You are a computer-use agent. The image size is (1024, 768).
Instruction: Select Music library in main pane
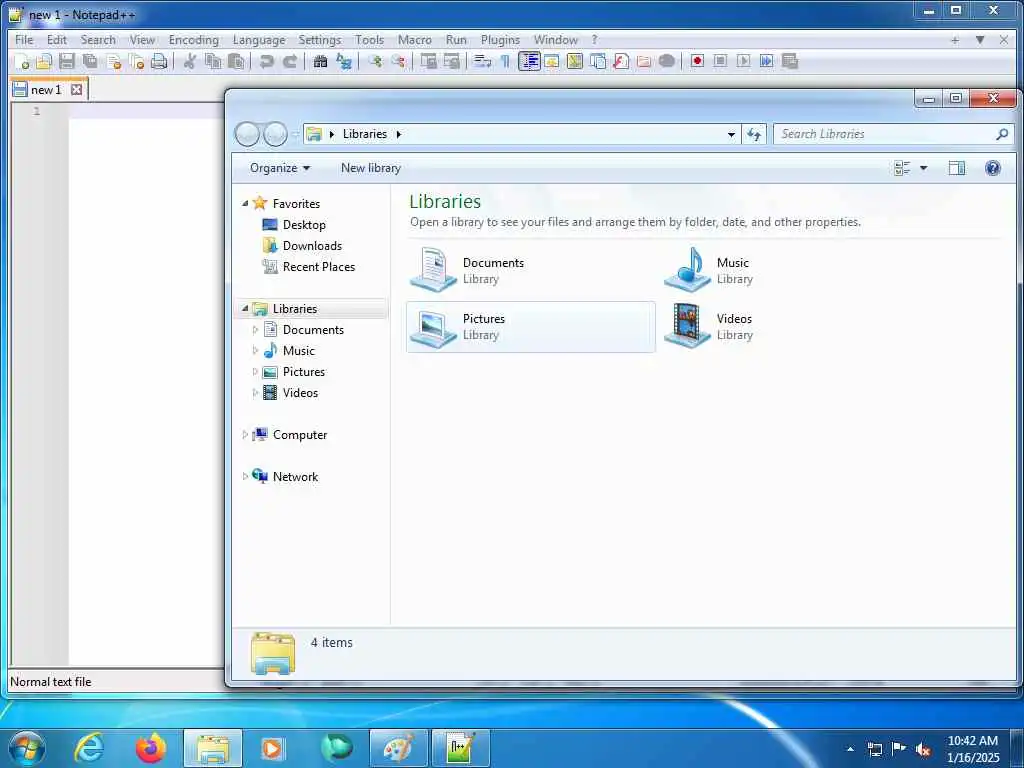pyautogui.click(x=784, y=270)
